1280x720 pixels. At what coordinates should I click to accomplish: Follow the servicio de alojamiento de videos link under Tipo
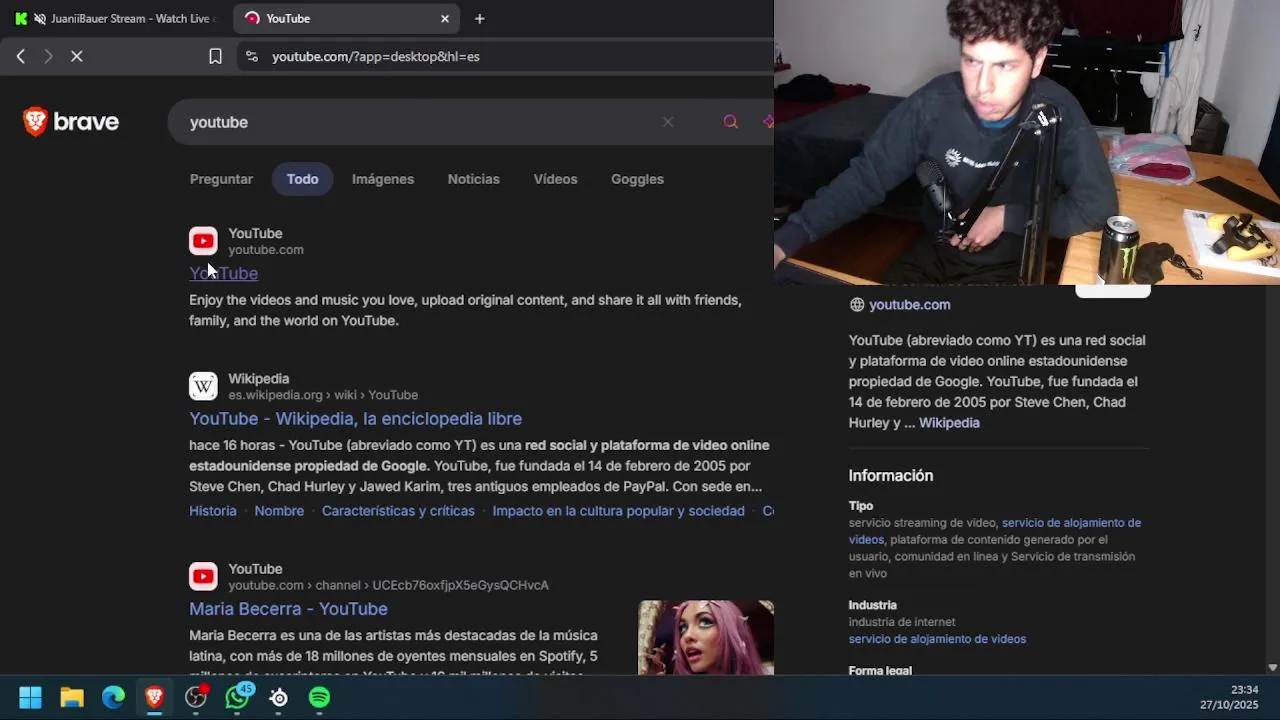(x=995, y=531)
